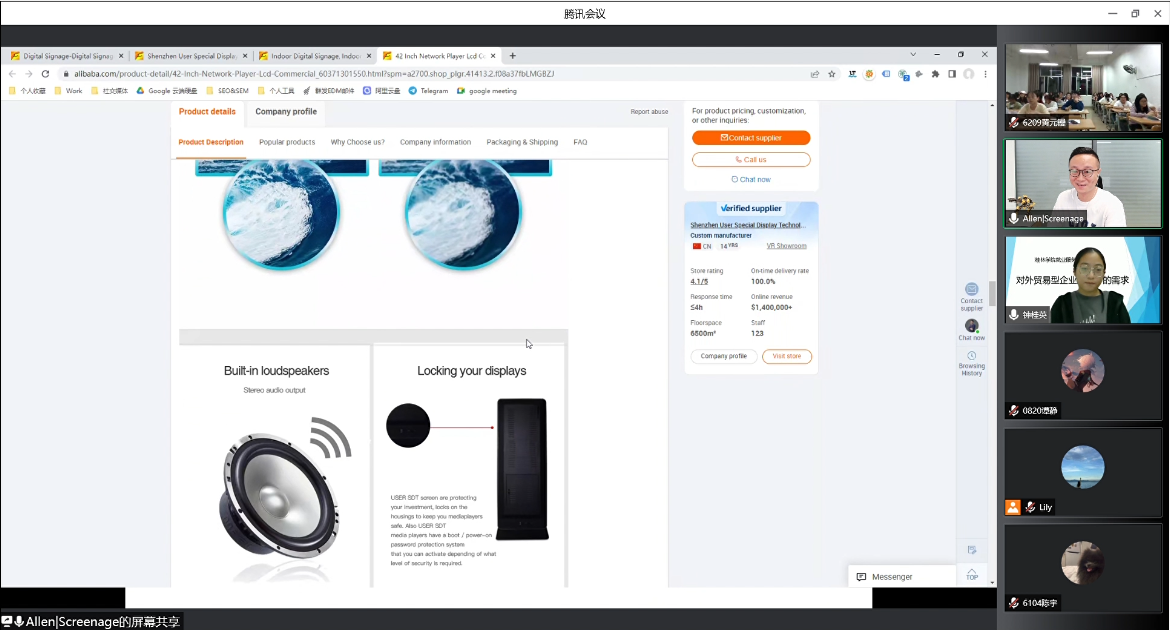The width and height of the screenshot is (1170, 630).
Task: Select the Packaging & Shipping section tab
Action: pos(522,142)
